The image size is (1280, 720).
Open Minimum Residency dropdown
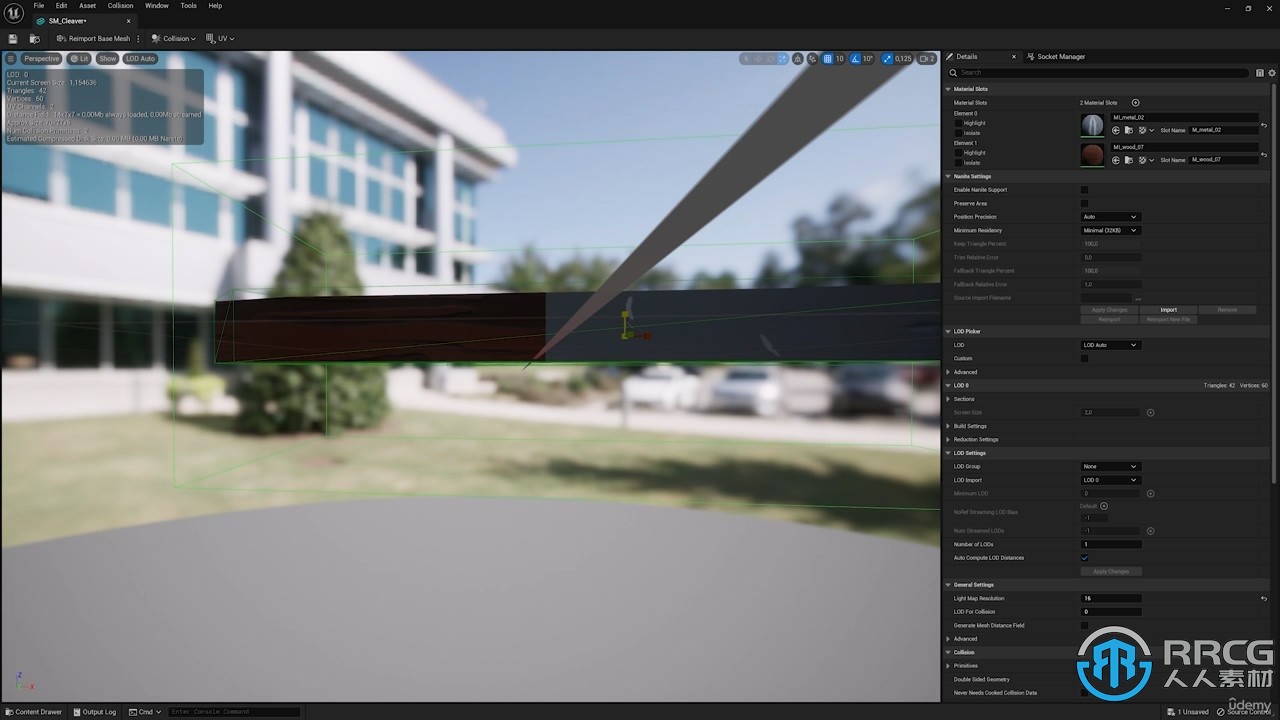[1110, 230]
